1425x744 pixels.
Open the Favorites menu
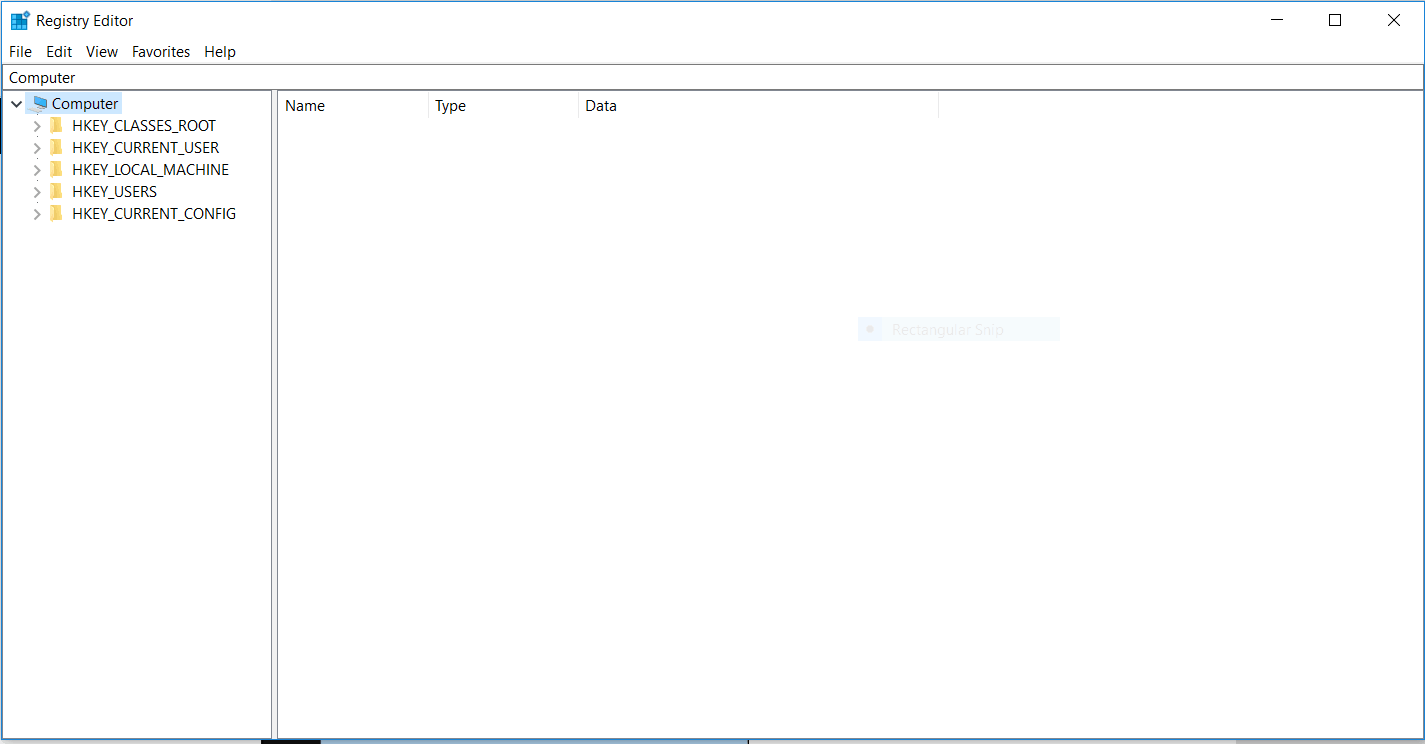click(x=161, y=52)
